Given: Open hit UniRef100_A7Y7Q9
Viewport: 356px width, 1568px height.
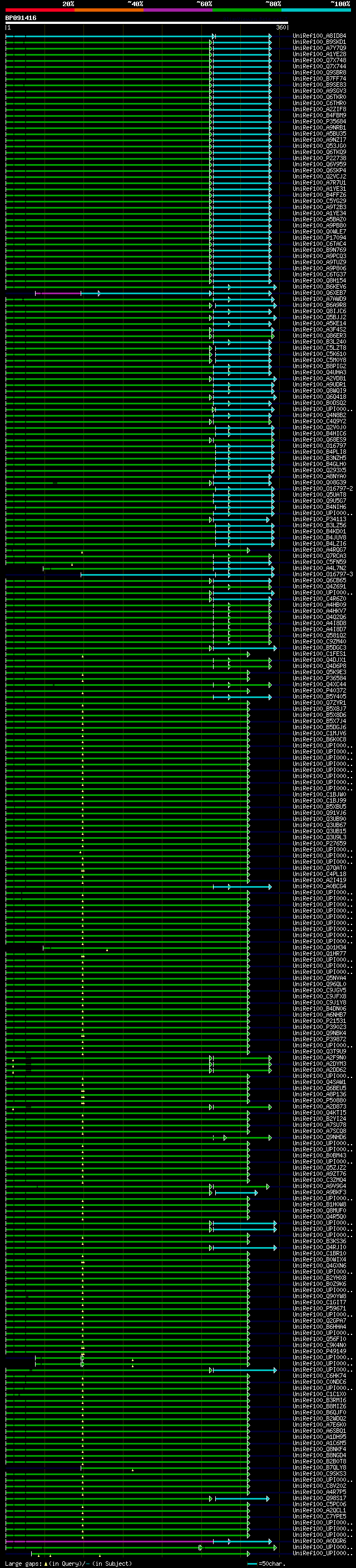Looking at the screenshot, I should (319, 48).
